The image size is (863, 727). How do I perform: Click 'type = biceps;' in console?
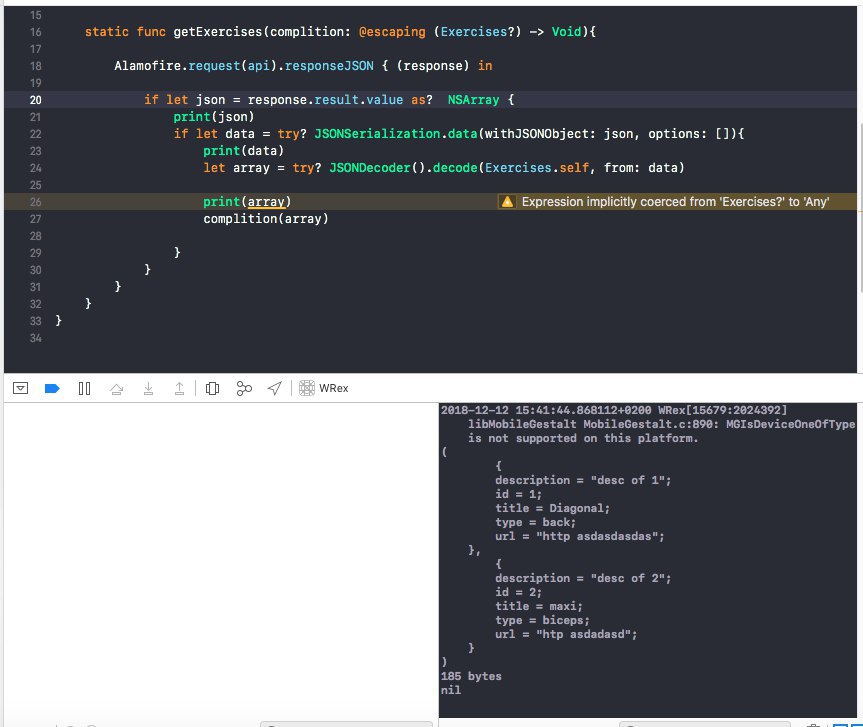tap(542, 620)
